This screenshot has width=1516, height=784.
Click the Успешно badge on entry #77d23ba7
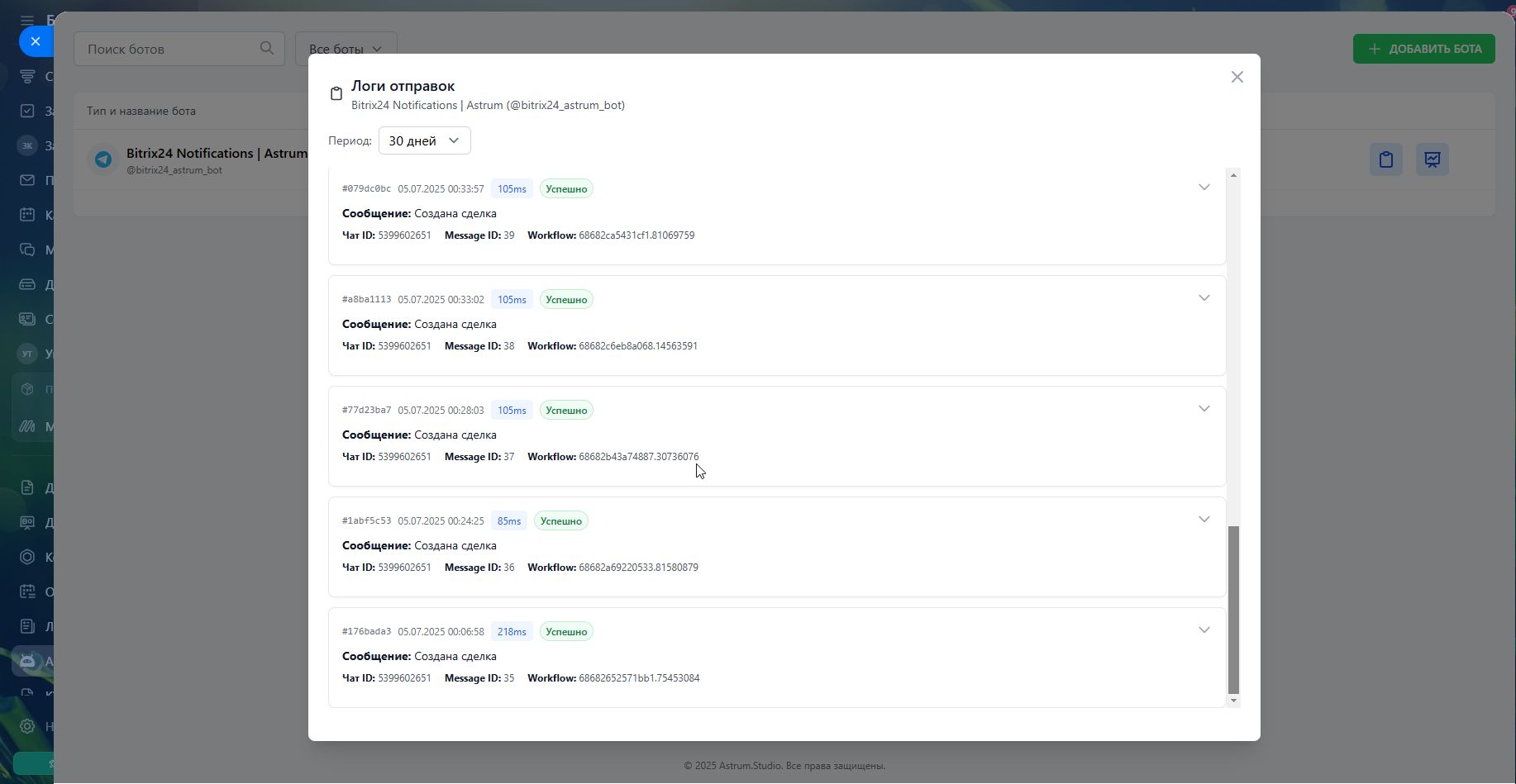click(x=566, y=411)
